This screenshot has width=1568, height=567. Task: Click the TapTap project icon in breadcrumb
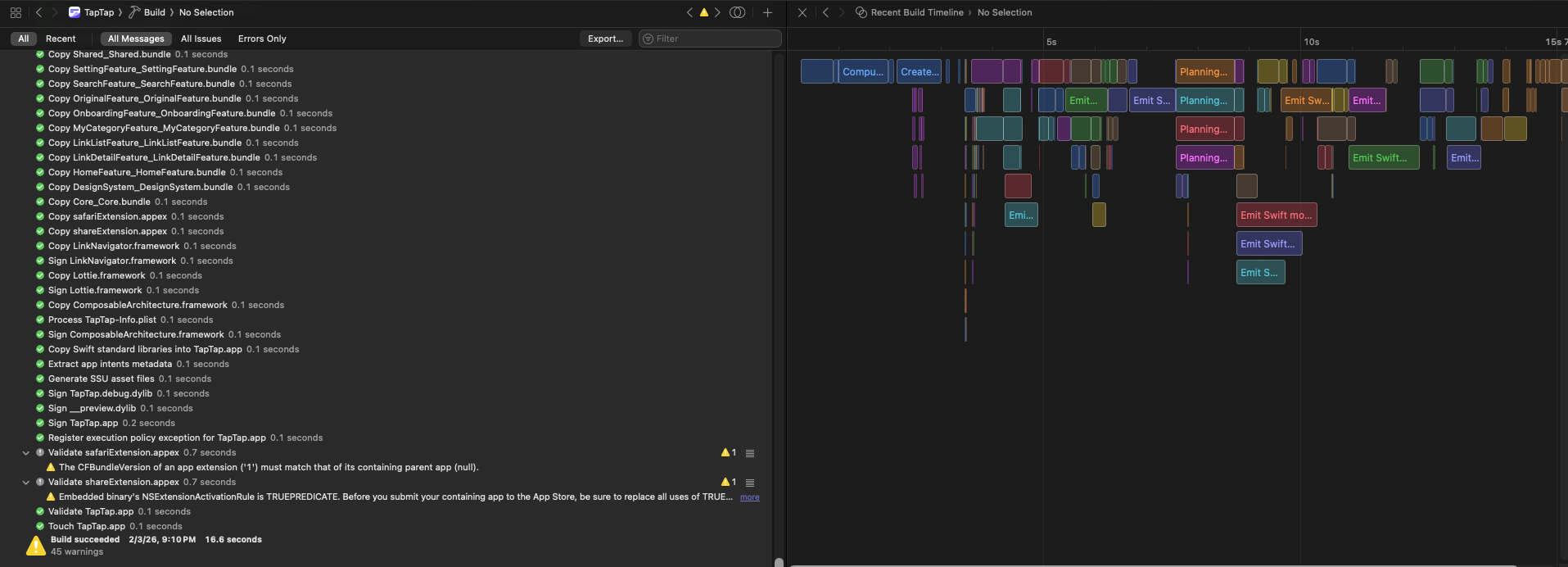pyautogui.click(x=75, y=12)
